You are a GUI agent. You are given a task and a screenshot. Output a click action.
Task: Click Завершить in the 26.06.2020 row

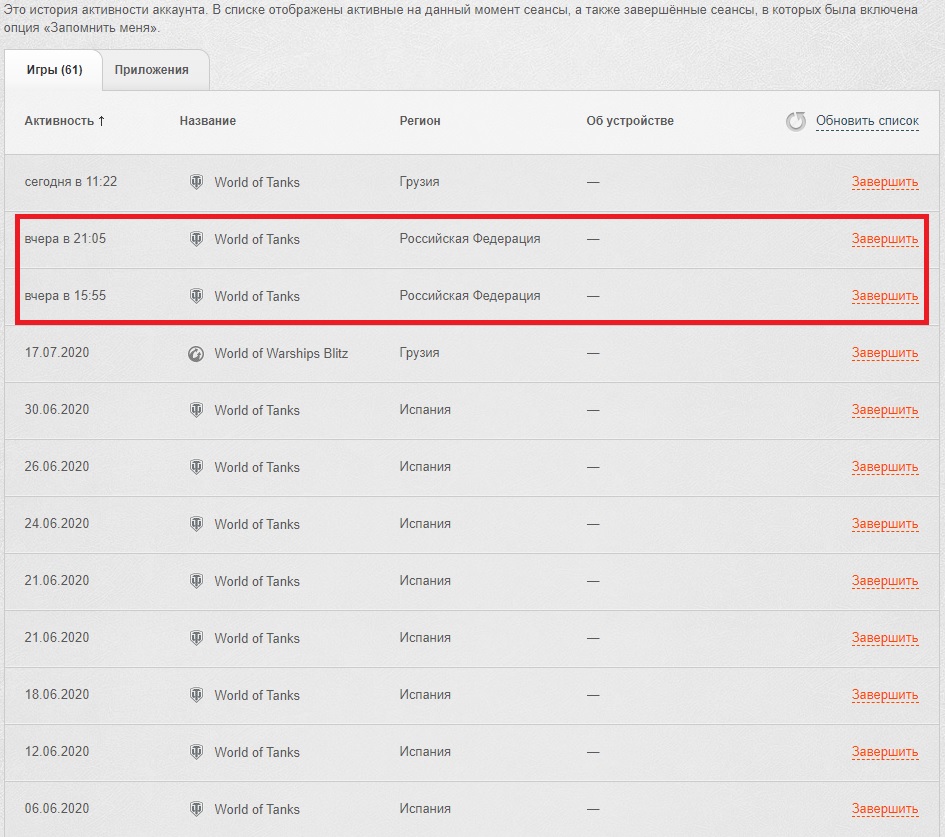885,467
